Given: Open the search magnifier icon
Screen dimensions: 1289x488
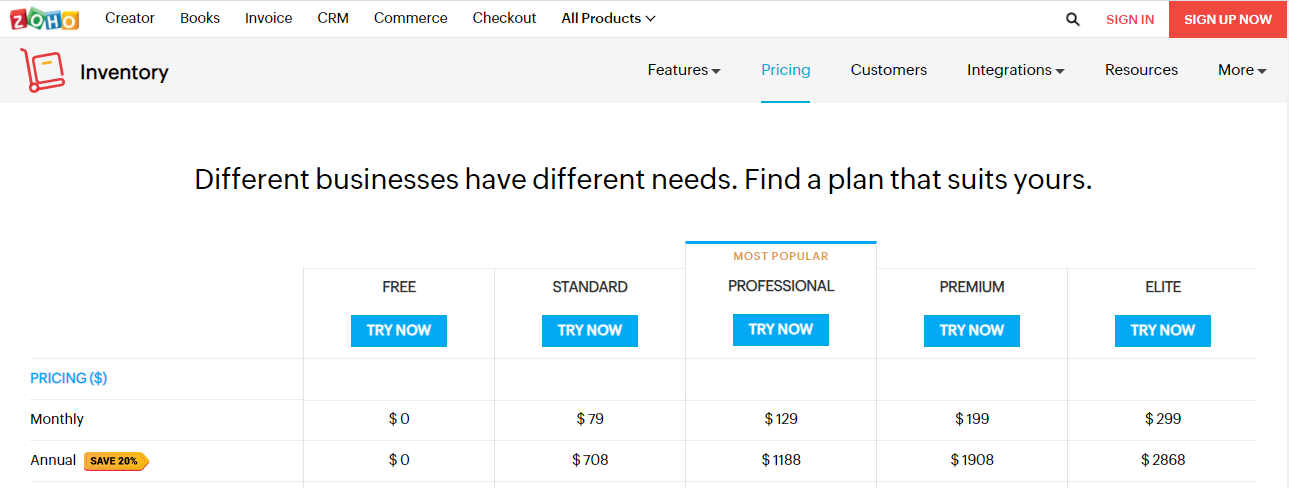Looking at the screenshot, I should pyautogui.click(x=1073, y=19).
